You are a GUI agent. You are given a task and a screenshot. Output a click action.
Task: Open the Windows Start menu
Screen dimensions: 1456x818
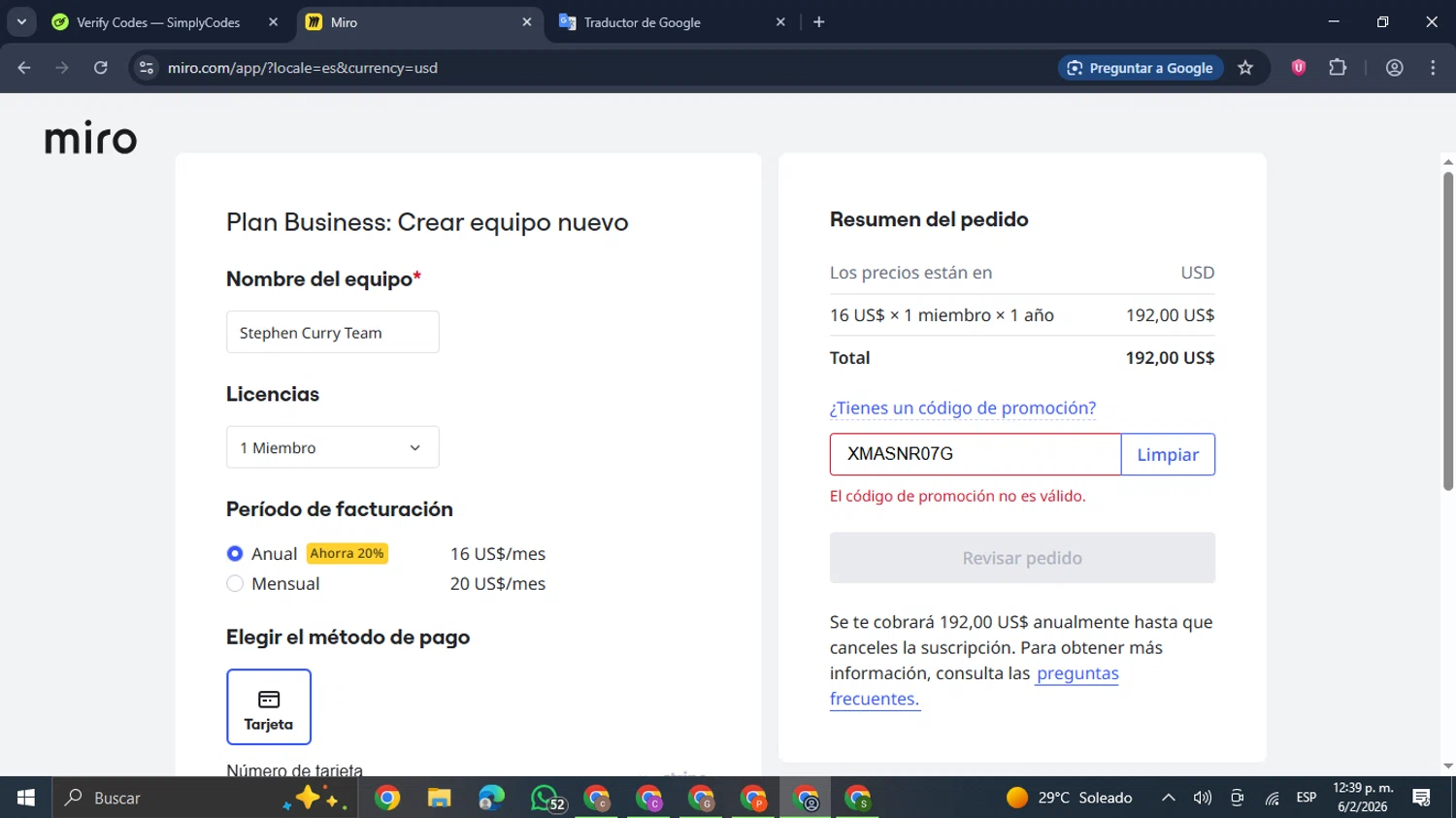[x=26, y=798]
